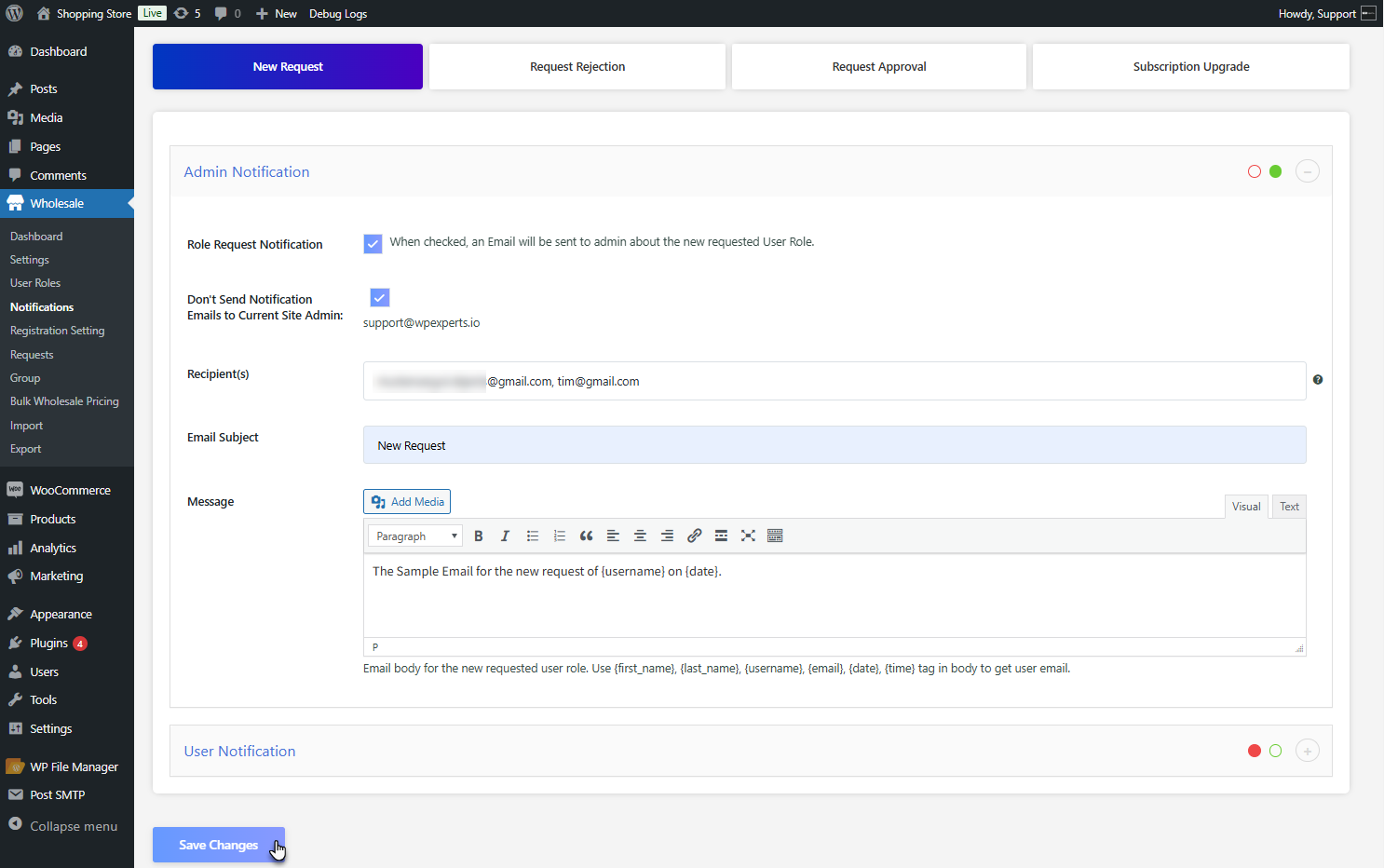Open Settings menu in main sidebar

click(67, 728)
